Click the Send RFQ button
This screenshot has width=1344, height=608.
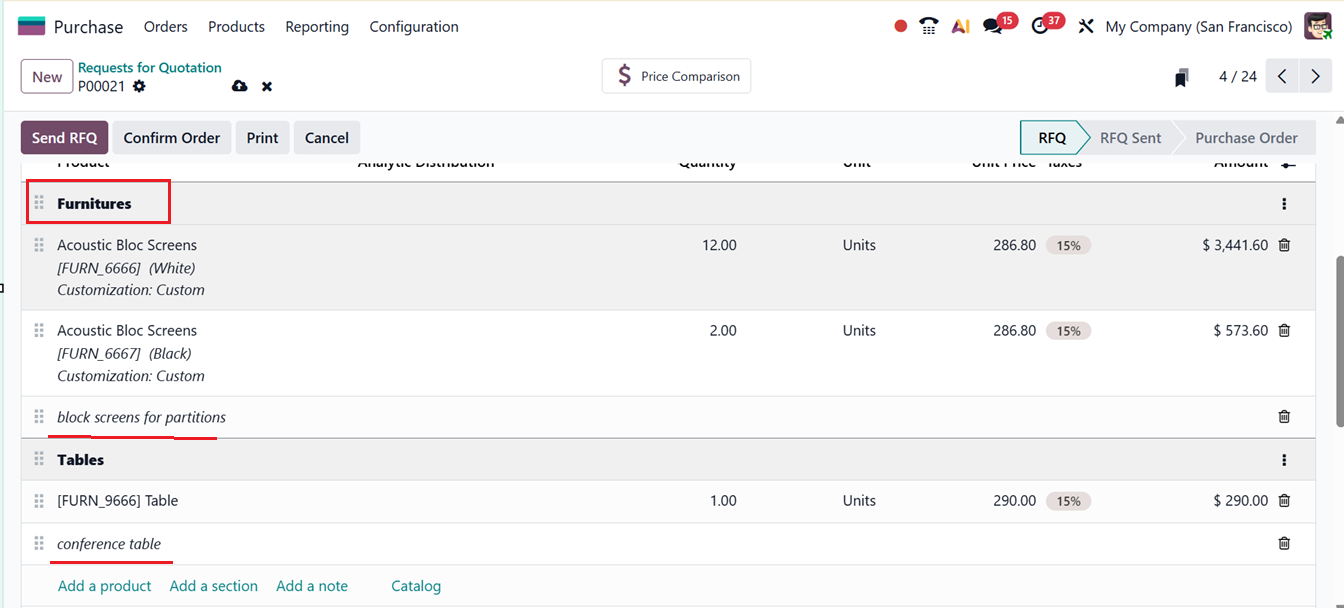pos(64,138)
